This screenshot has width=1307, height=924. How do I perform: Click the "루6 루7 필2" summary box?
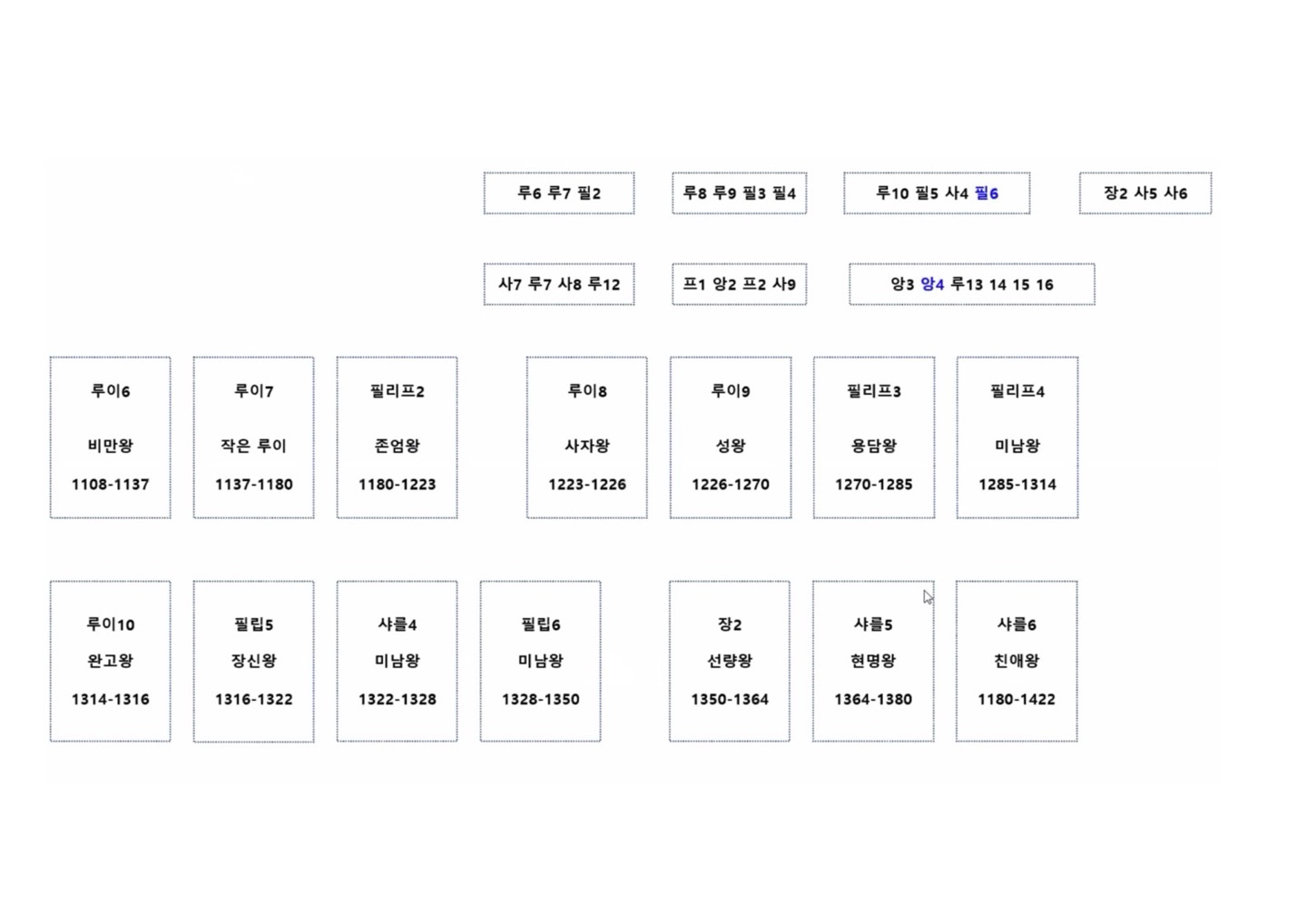pyautogui.click(x=558, y=193)
